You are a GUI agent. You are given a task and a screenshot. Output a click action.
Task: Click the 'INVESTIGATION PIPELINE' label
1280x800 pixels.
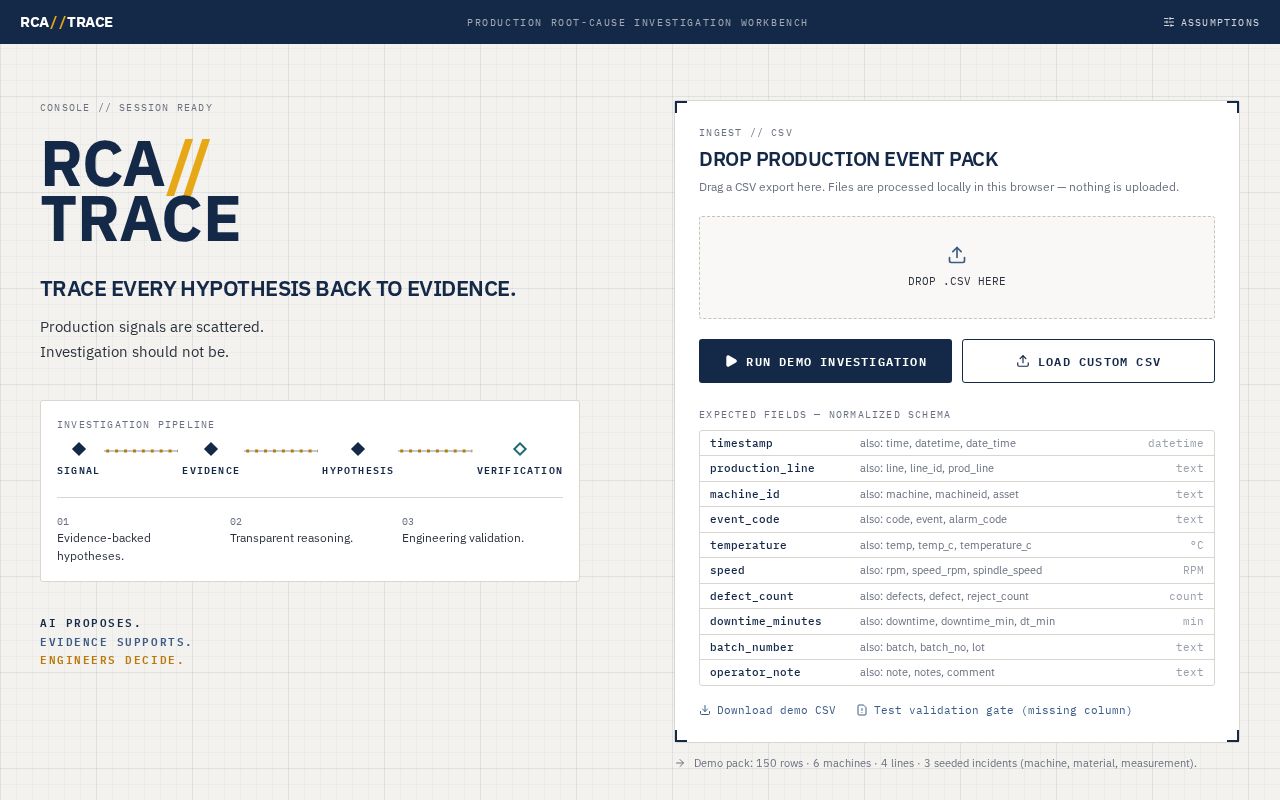[x=136, y=425]
